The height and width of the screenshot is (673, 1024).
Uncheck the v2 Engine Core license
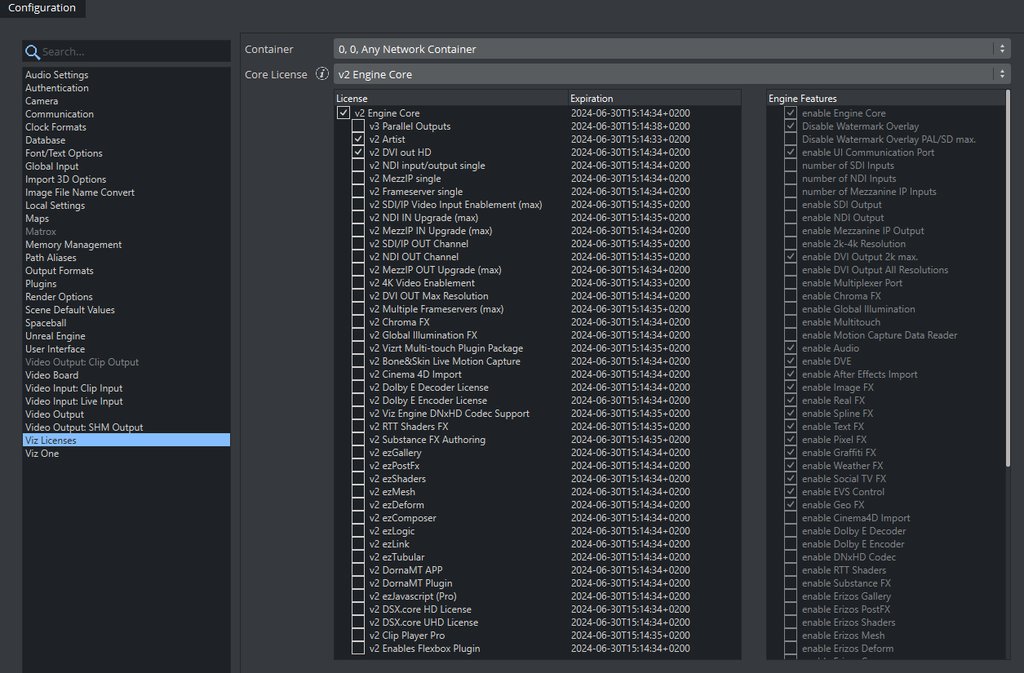pos(344,114)
